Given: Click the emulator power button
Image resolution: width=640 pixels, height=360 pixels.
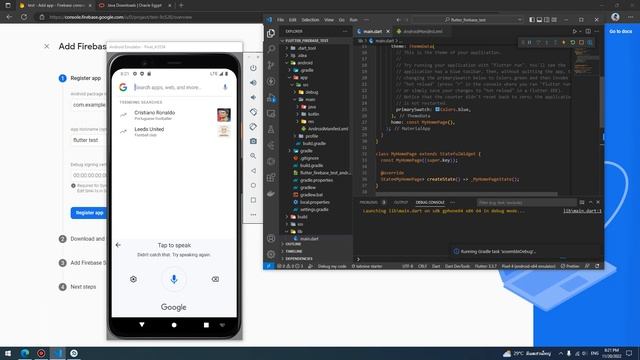Looking at the screenshot, I should click(x=253, y=68).
